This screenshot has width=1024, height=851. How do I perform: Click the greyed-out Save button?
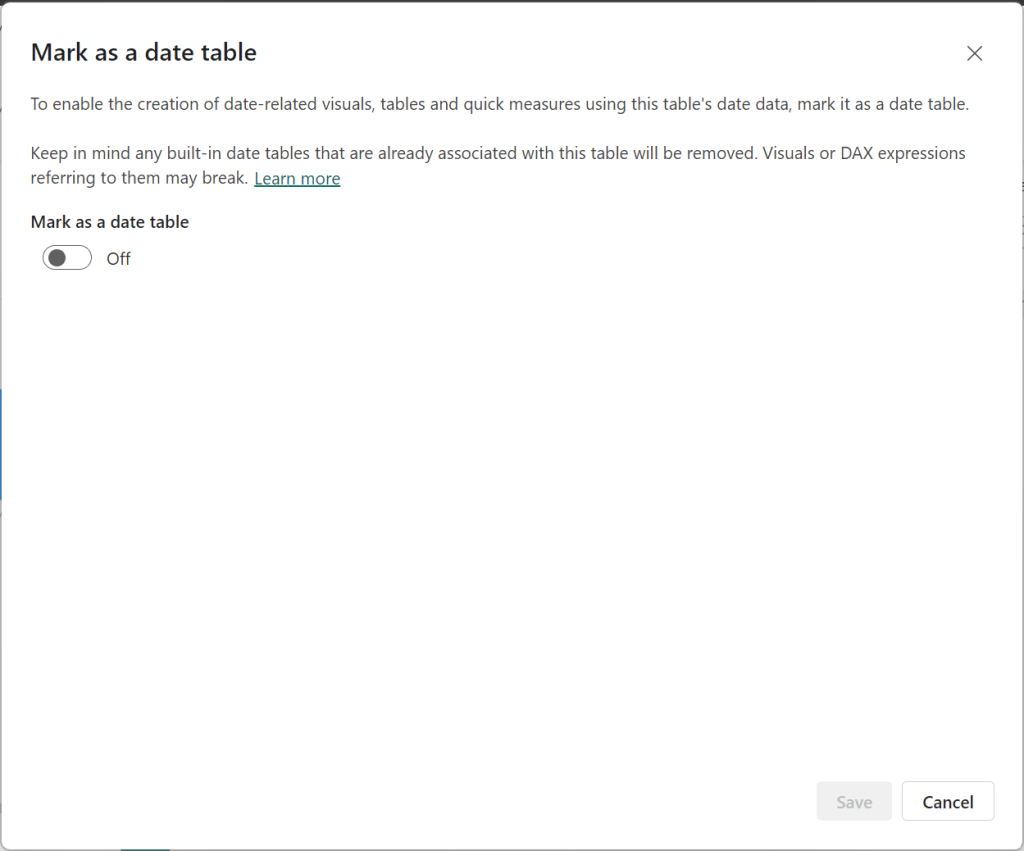(853, 802)
